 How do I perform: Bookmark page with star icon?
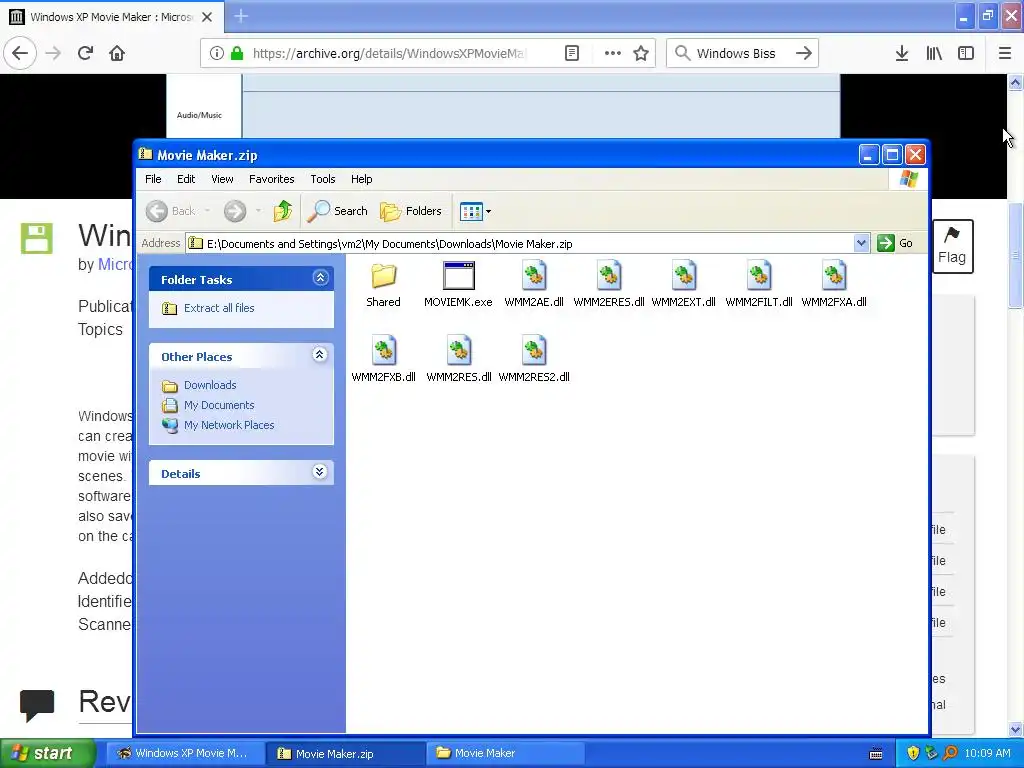click(641, 53)
